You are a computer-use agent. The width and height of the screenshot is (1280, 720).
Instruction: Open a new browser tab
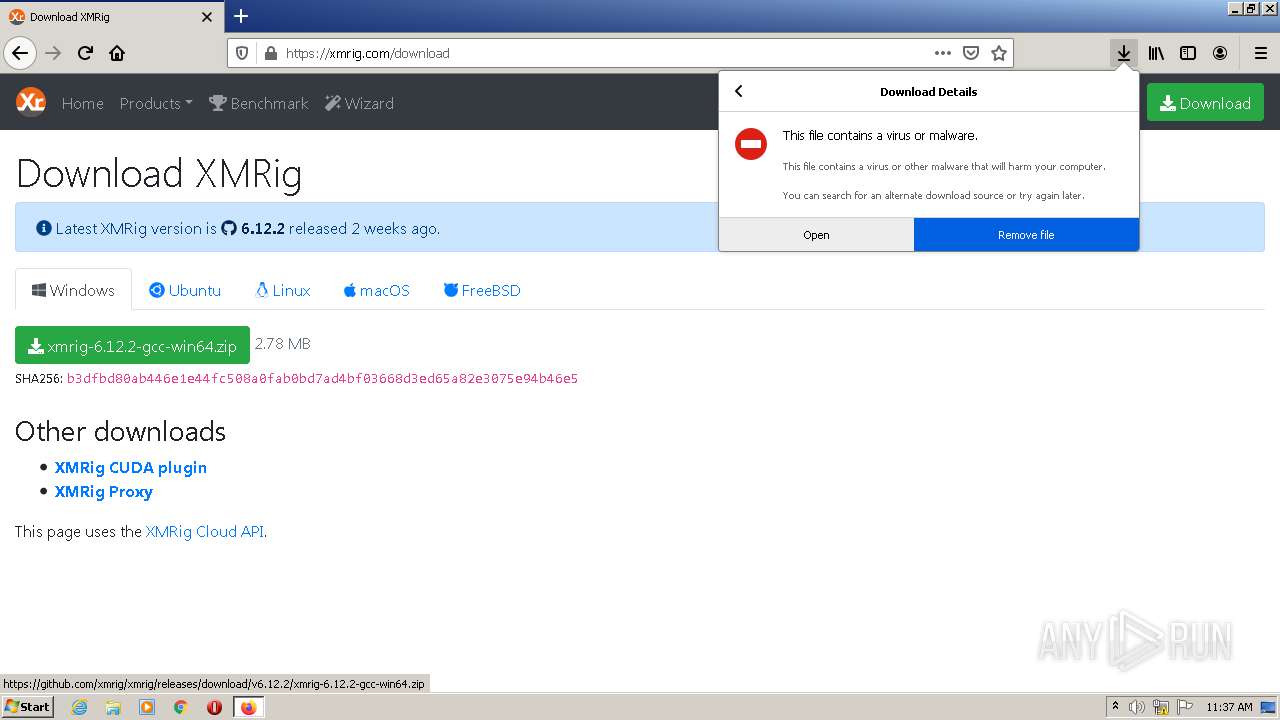(x=241, y=16)
